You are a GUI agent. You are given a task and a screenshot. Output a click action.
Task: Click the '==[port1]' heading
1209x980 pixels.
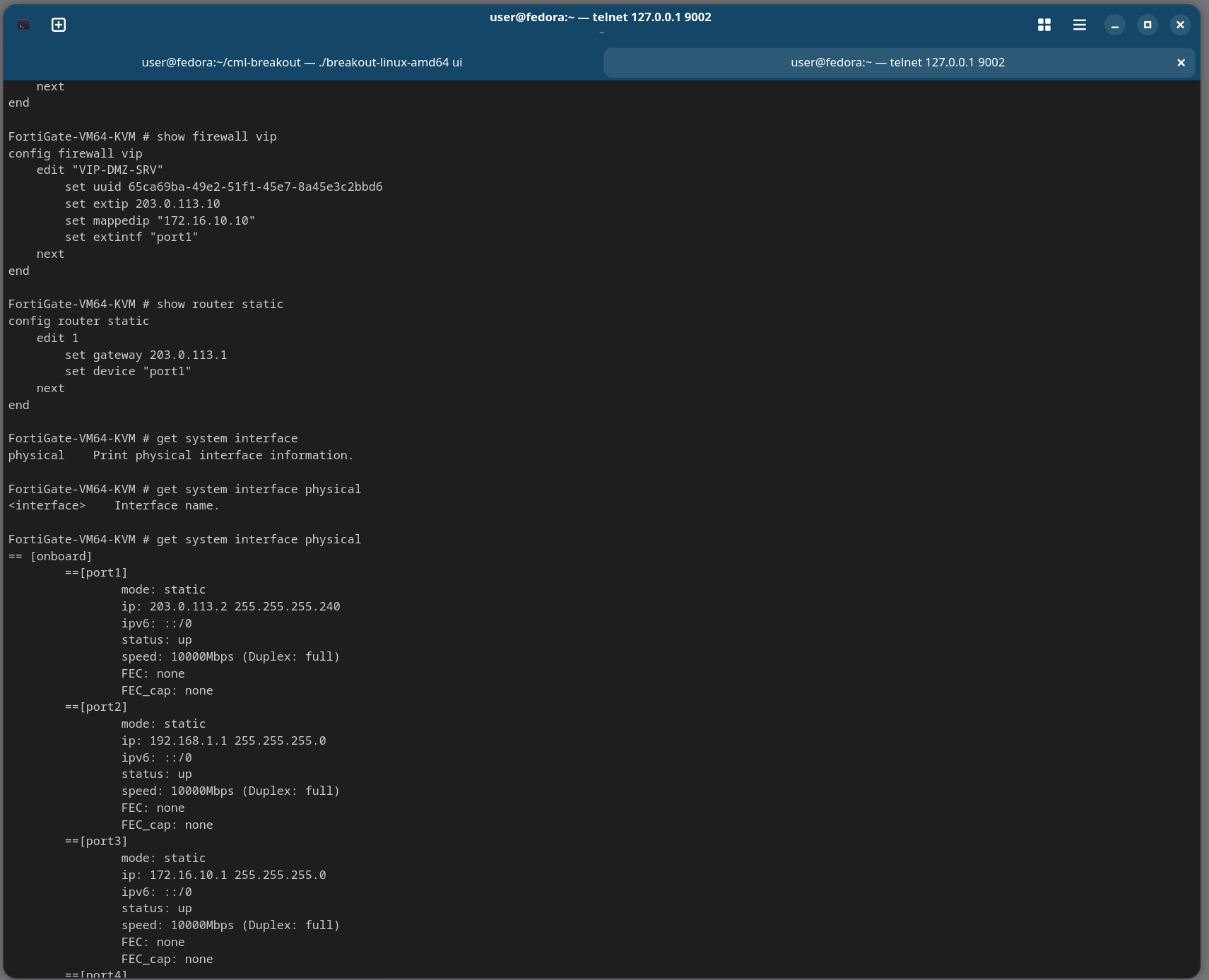click(96, 572)
